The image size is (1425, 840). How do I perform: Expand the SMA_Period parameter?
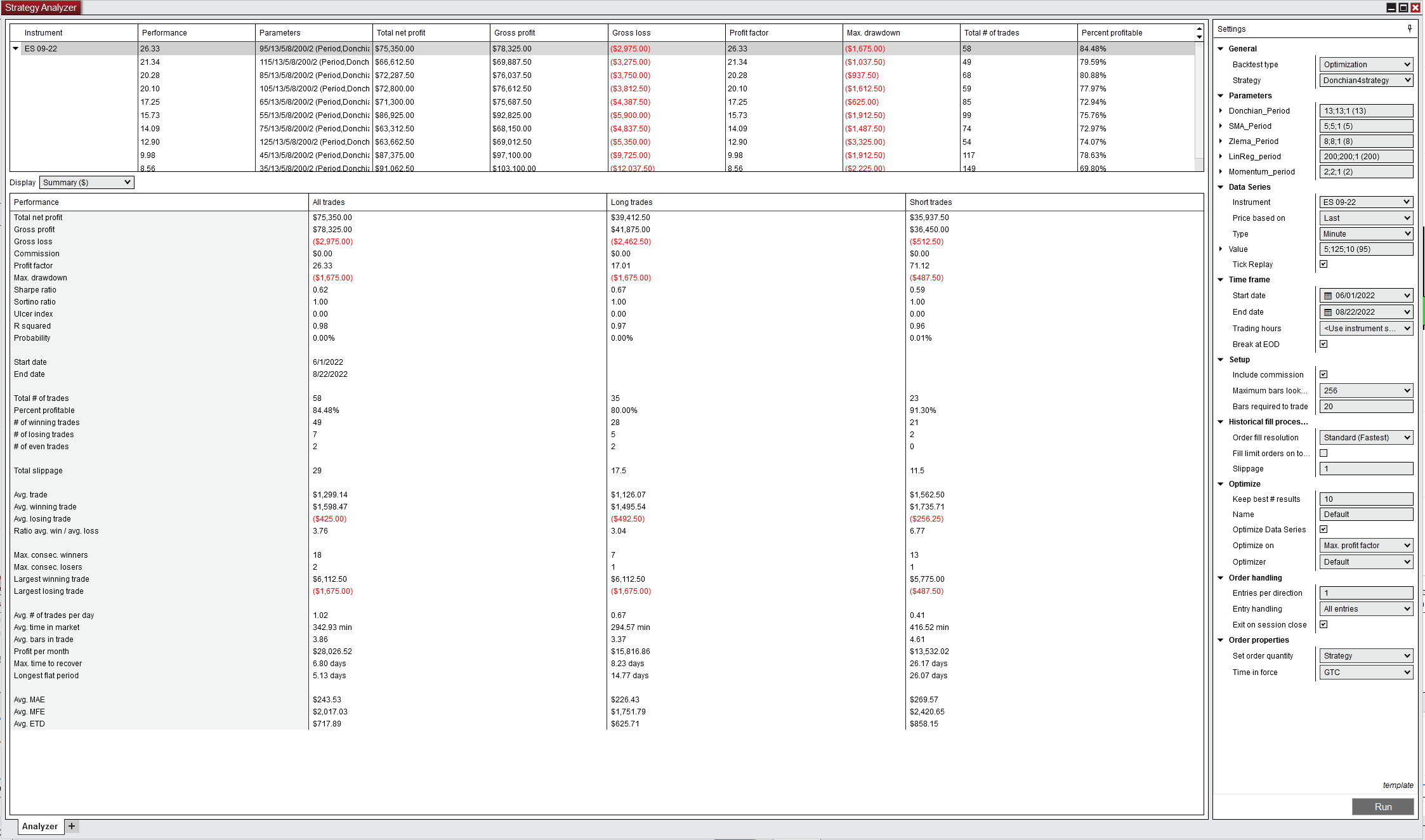pos(1221,126)
